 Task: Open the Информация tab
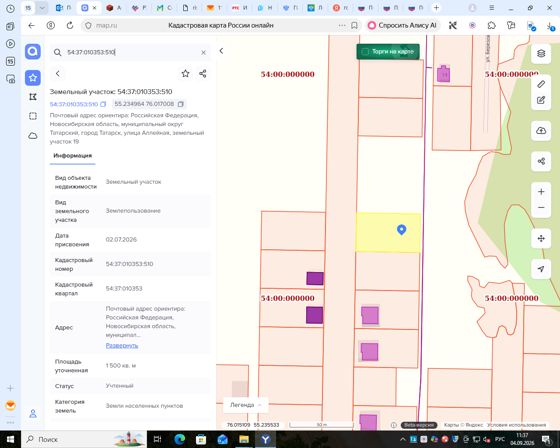(72, 156)
